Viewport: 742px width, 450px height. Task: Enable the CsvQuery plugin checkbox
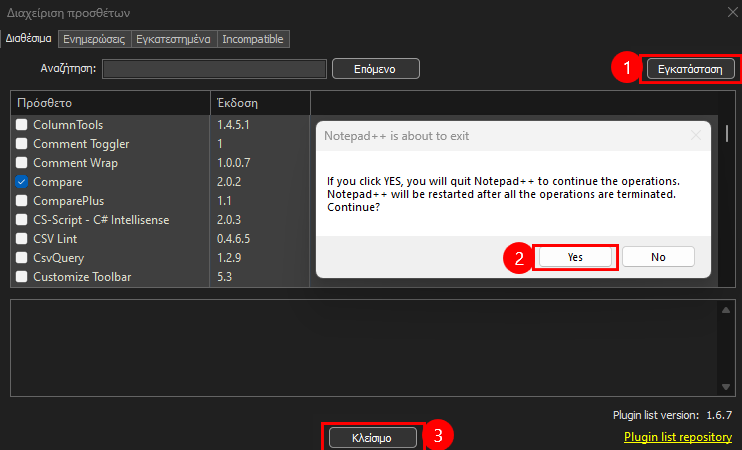point(21,257)
